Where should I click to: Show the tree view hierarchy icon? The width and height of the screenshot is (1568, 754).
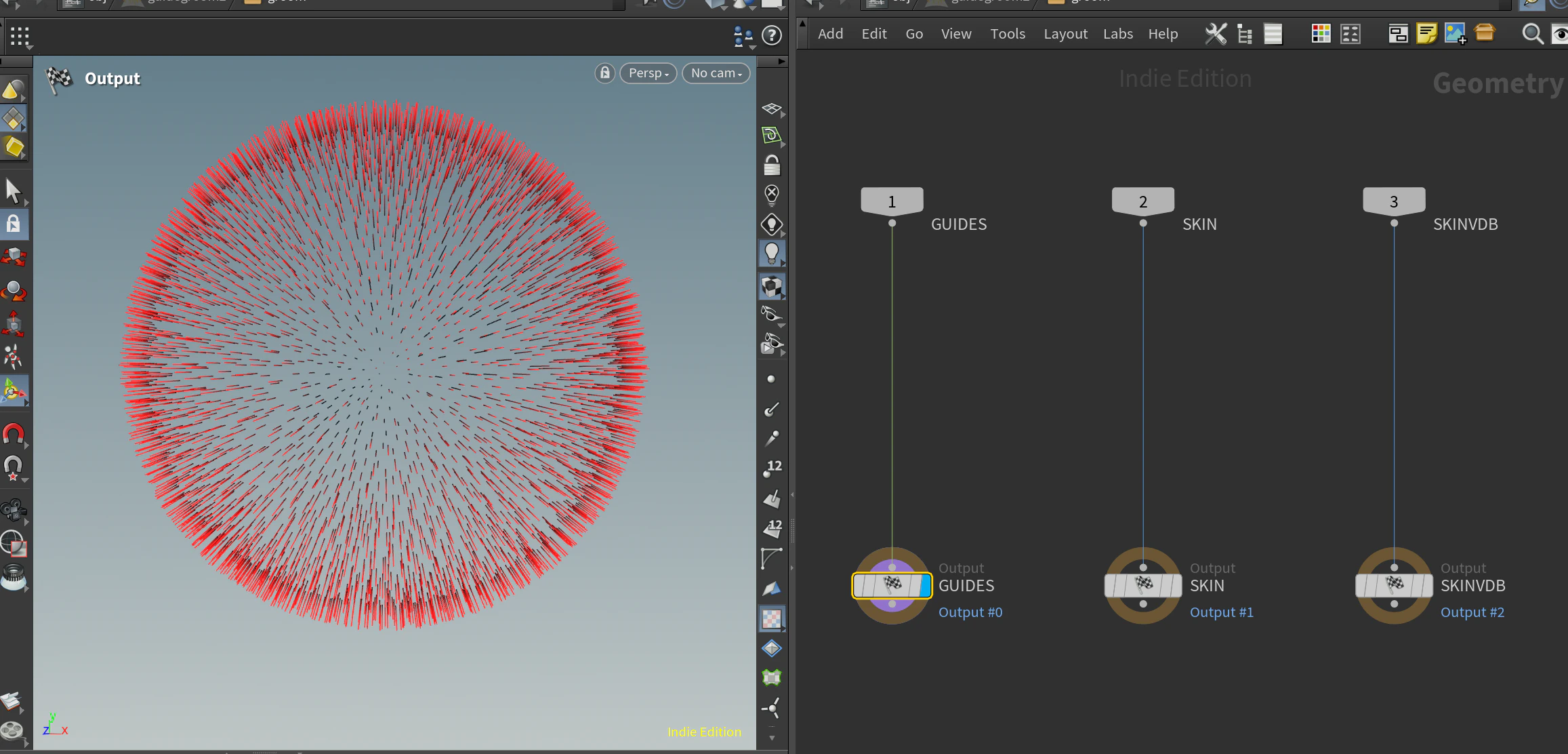1245,34
